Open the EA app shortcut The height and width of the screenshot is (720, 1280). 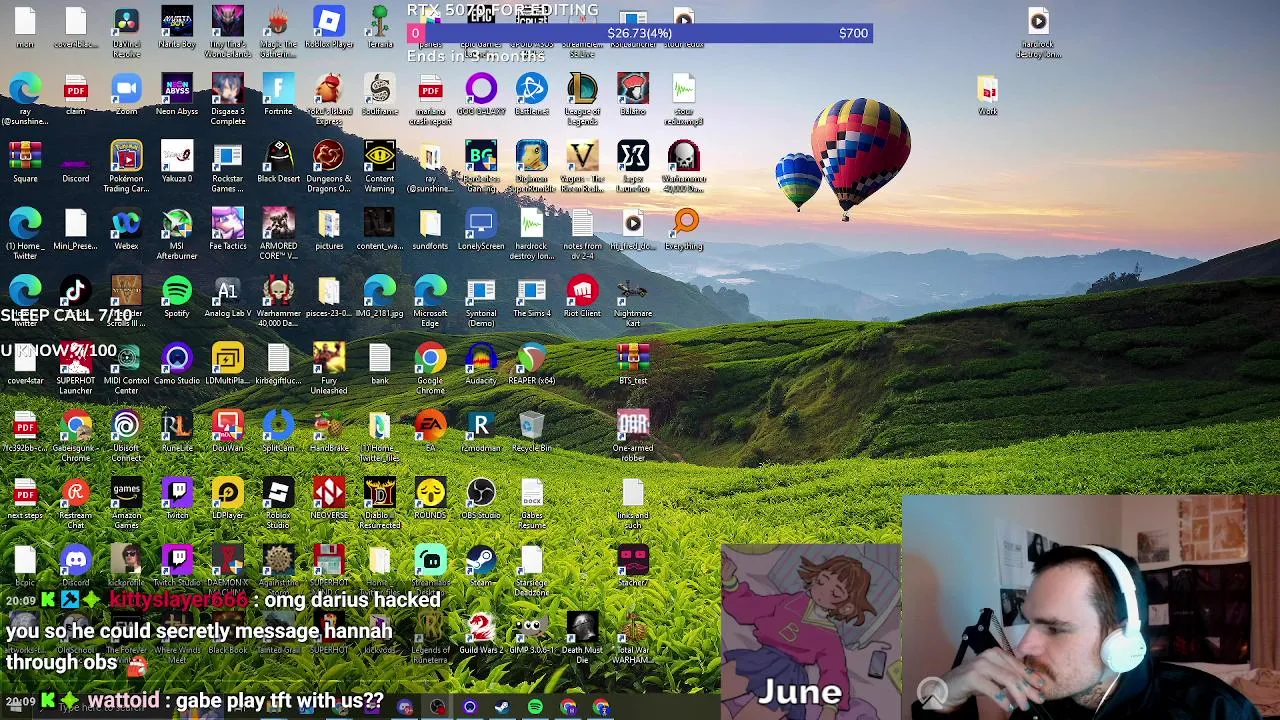pyautogui.click(x=430, y=430)
